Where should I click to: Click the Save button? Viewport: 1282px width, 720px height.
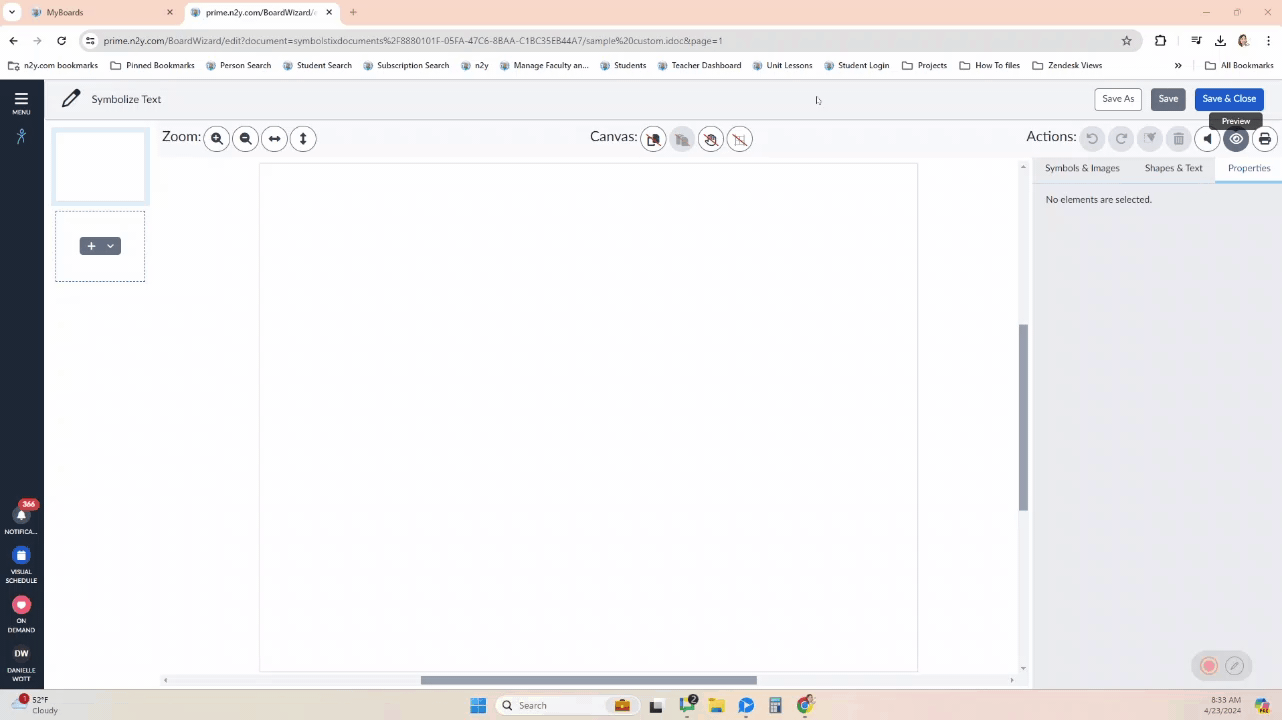pos(1168,99)
